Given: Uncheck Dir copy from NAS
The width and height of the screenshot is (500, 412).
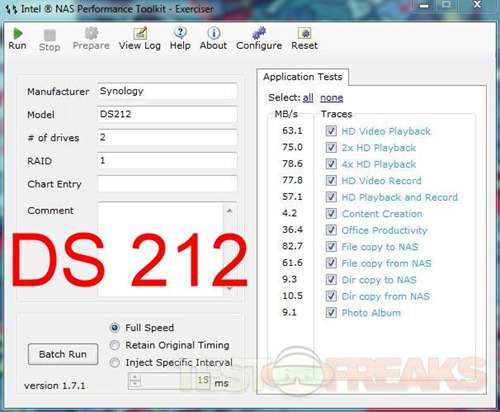Looking at the screenshot, I should click(x=331, y=296).
